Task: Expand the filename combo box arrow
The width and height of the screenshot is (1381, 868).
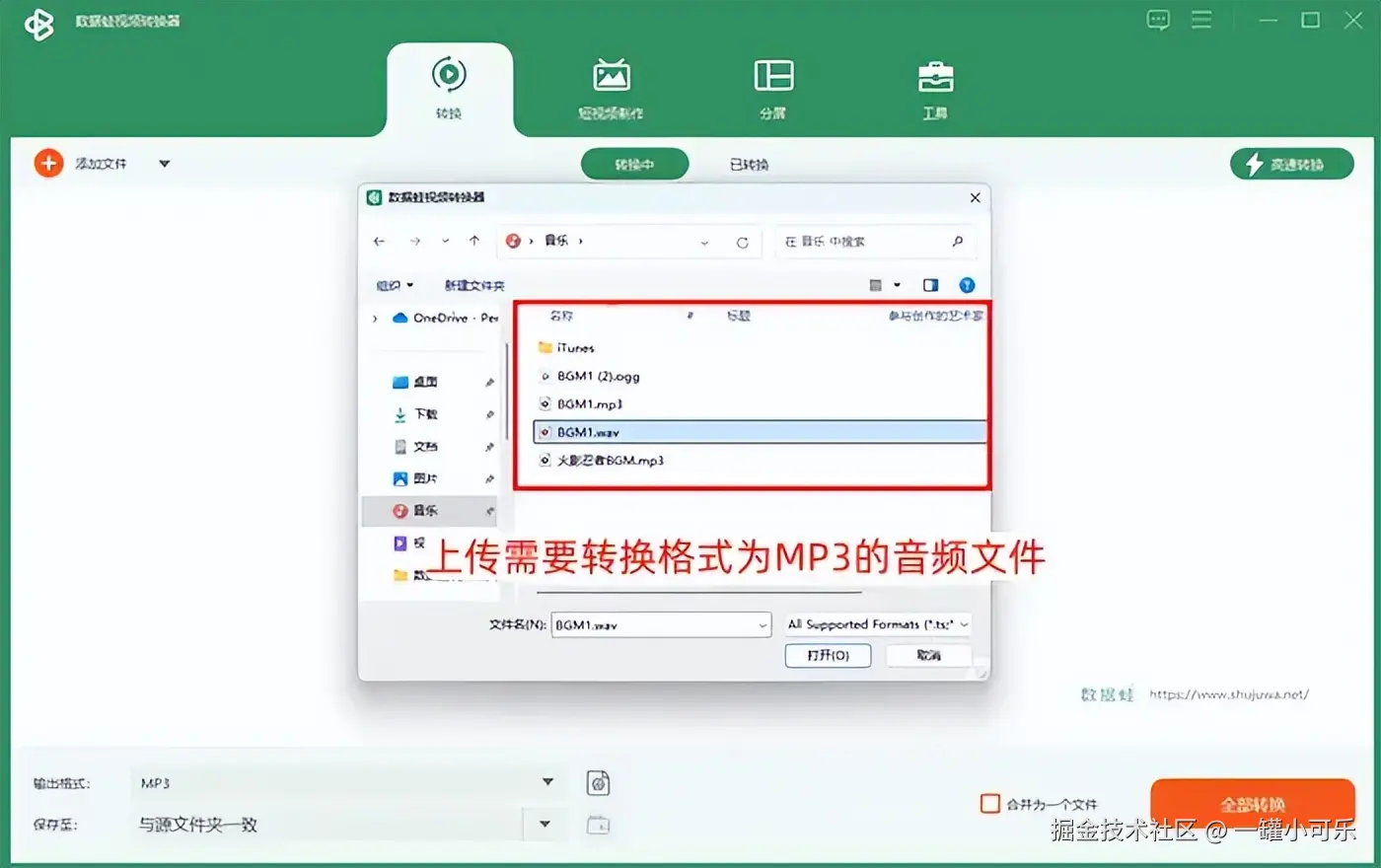Action: pyautogui.click(x=763, y=625)
